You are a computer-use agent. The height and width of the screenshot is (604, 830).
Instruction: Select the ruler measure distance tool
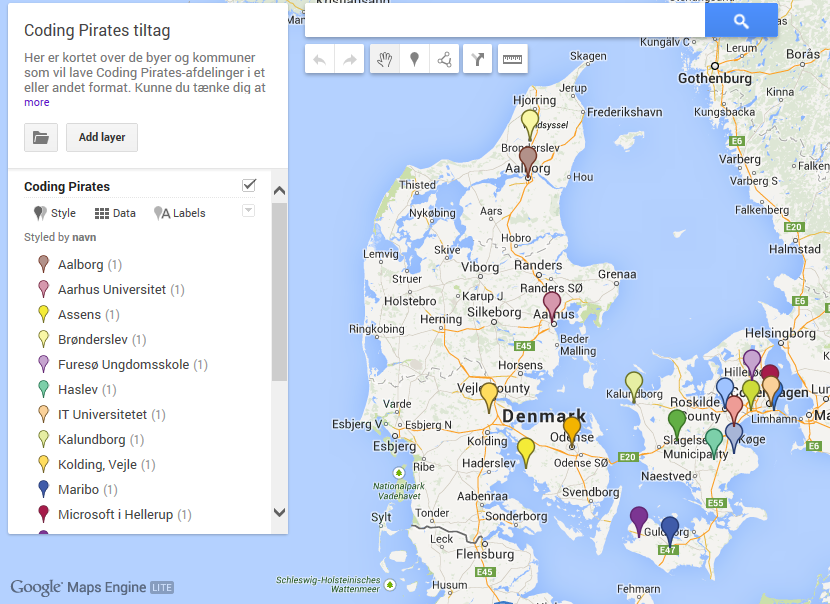513,60
